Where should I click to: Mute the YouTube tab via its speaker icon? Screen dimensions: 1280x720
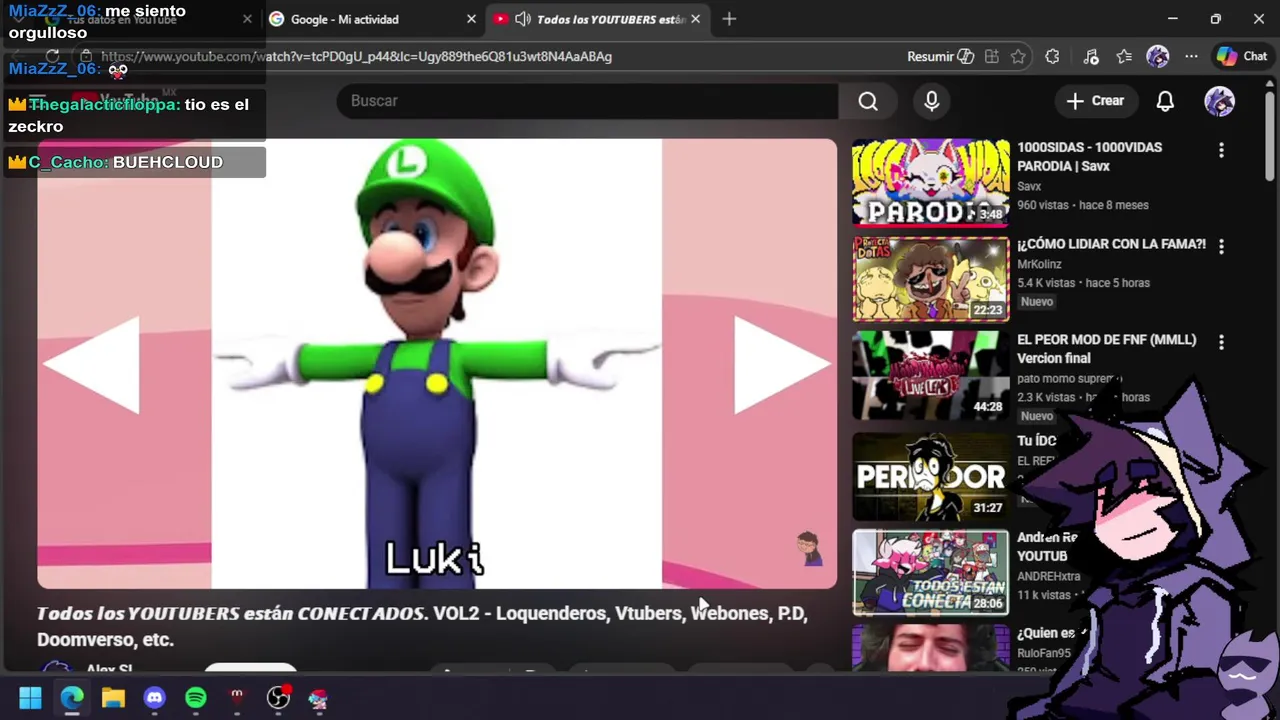(x=522, y=19)
